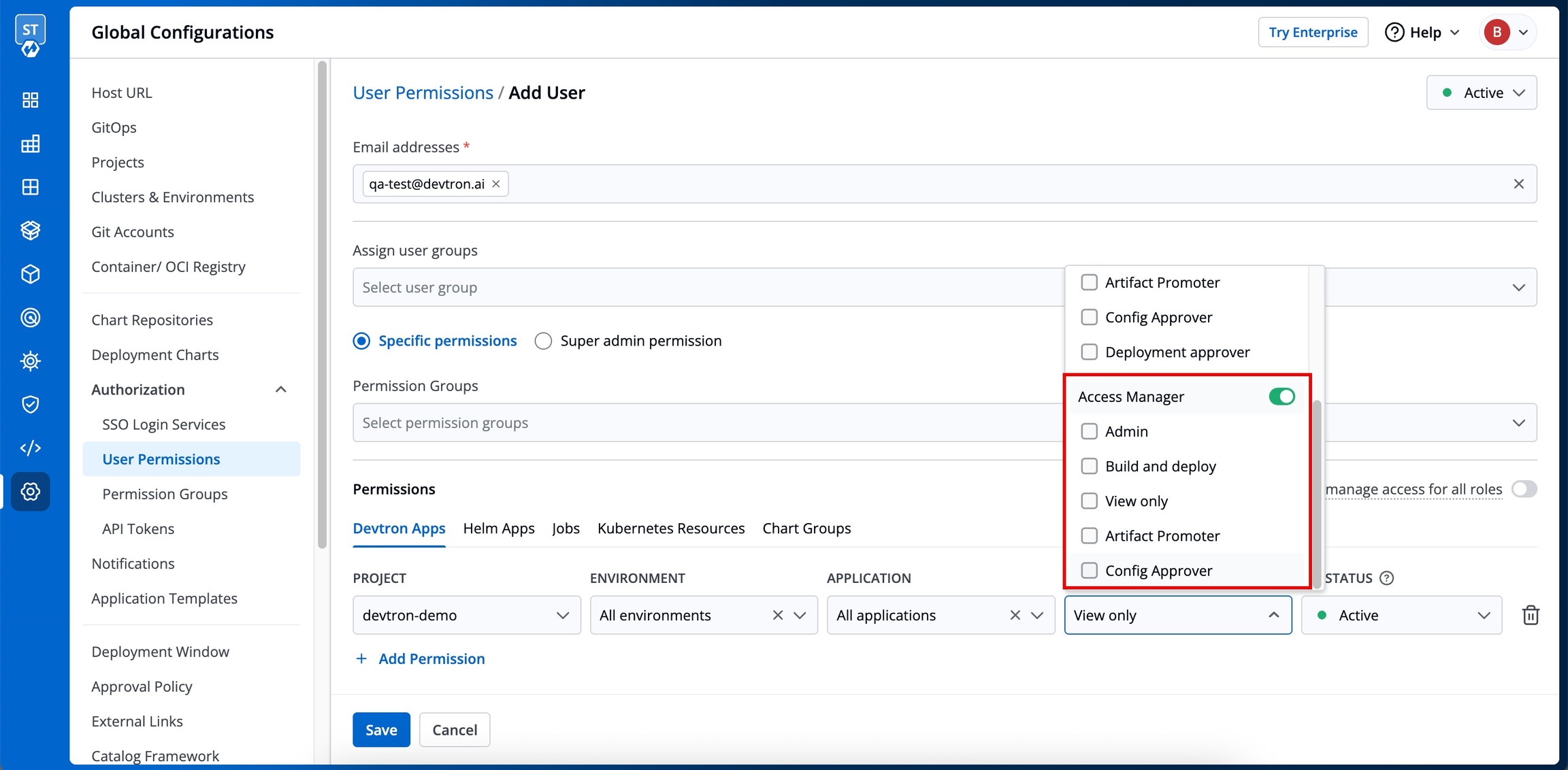Open the Active status dropdown at top right
The width and height of the screenshot is (1568, 770).
[1482, 93]
